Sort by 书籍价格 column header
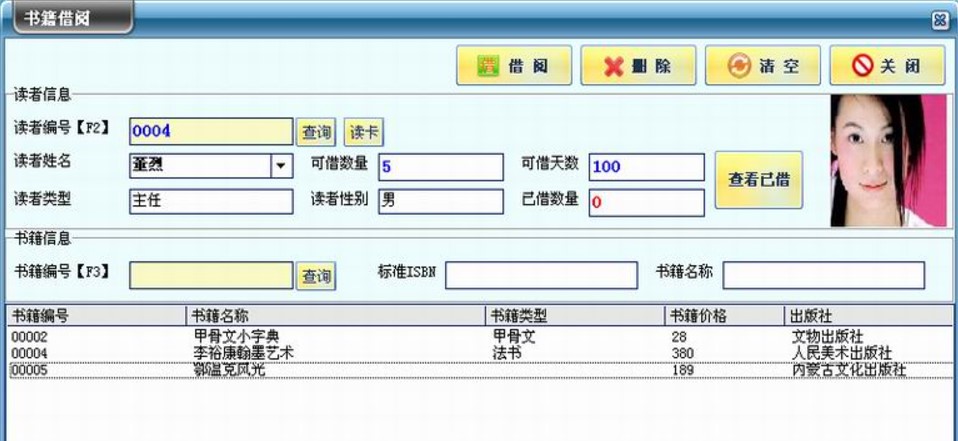Image resolution: width=958 pixels, height=441 pixels. 725,316
